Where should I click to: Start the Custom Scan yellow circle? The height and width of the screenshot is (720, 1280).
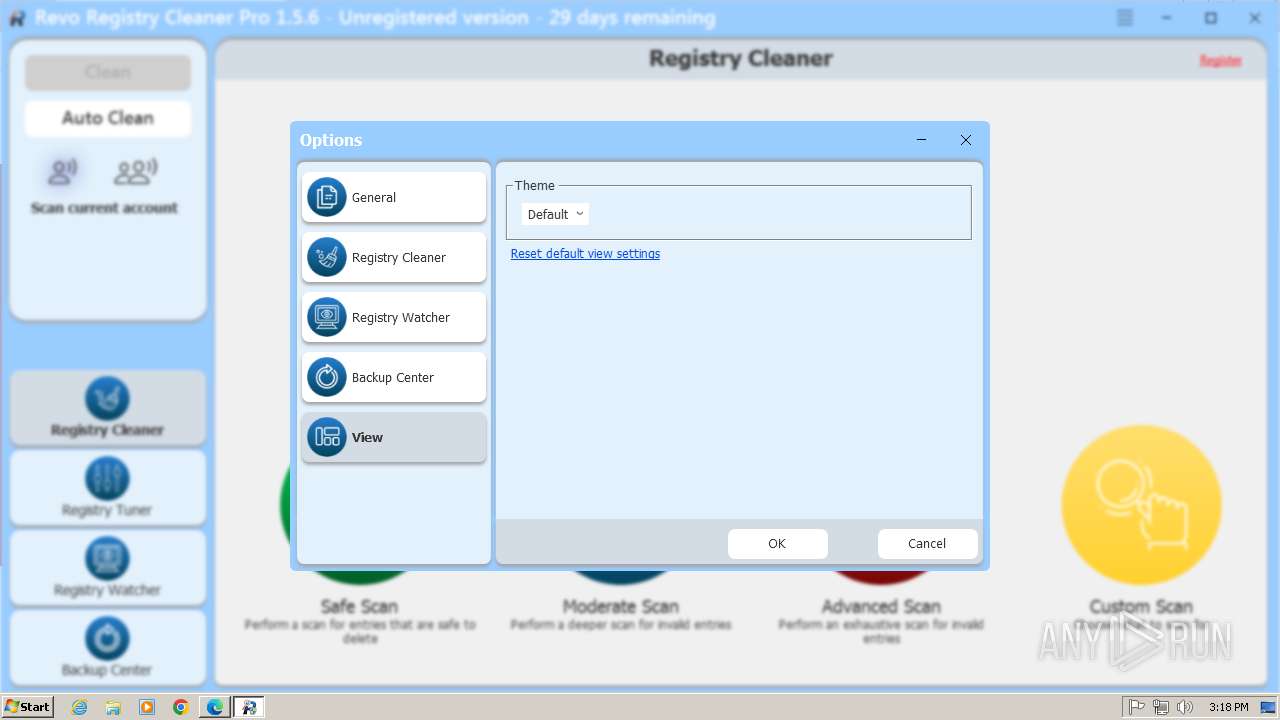1141,505
